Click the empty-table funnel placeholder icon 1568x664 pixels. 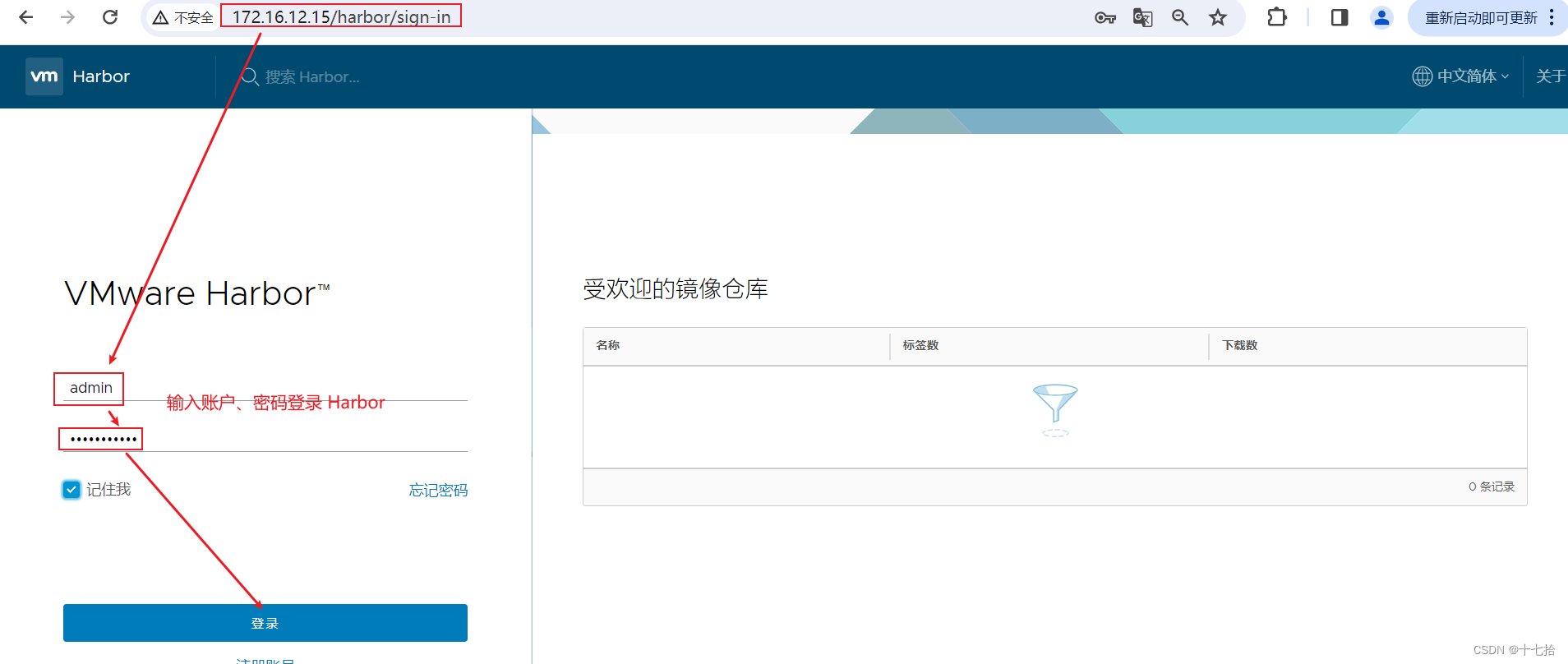(1055, 410)
